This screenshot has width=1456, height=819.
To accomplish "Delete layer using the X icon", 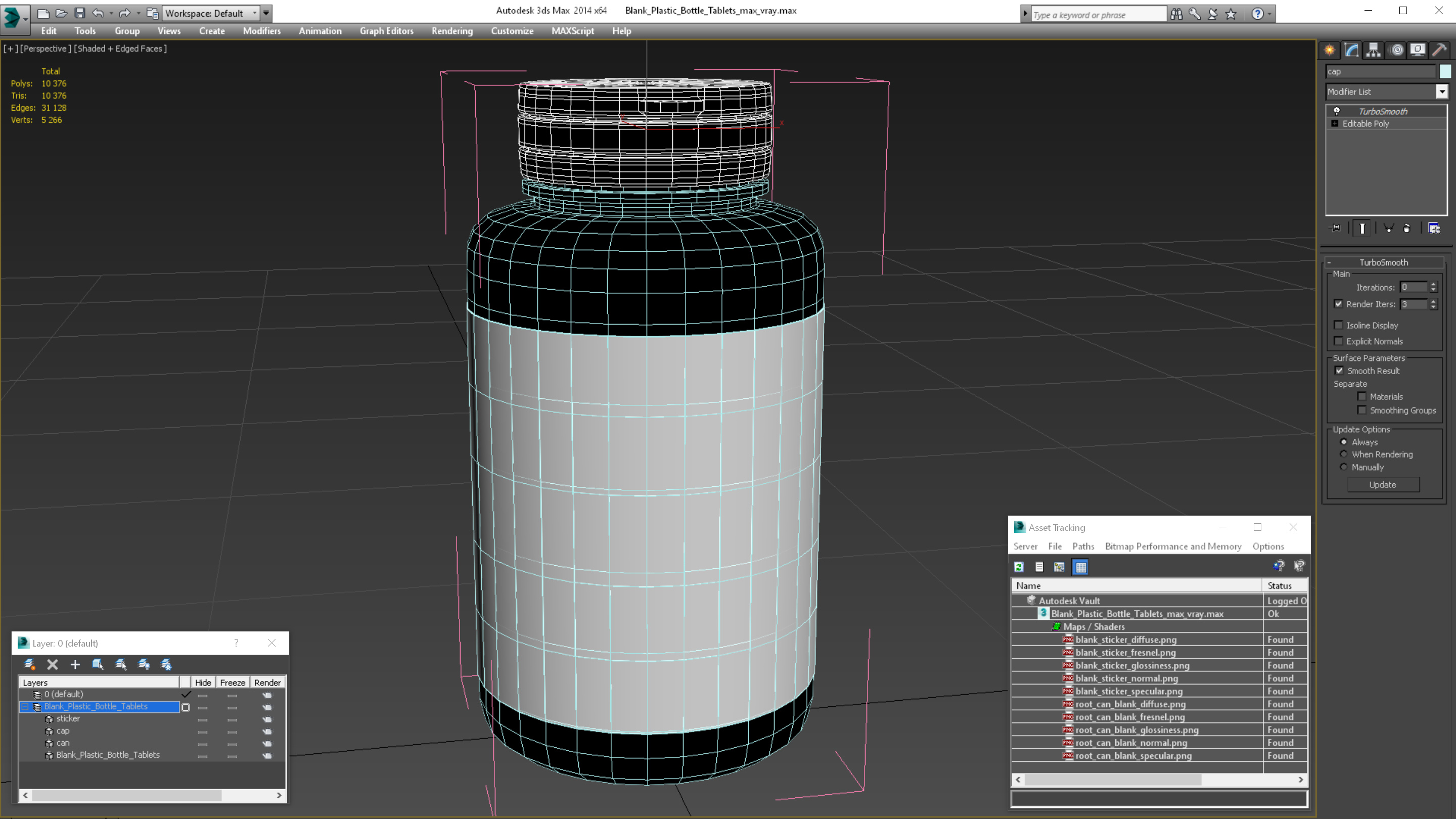I will pos(53,665).
